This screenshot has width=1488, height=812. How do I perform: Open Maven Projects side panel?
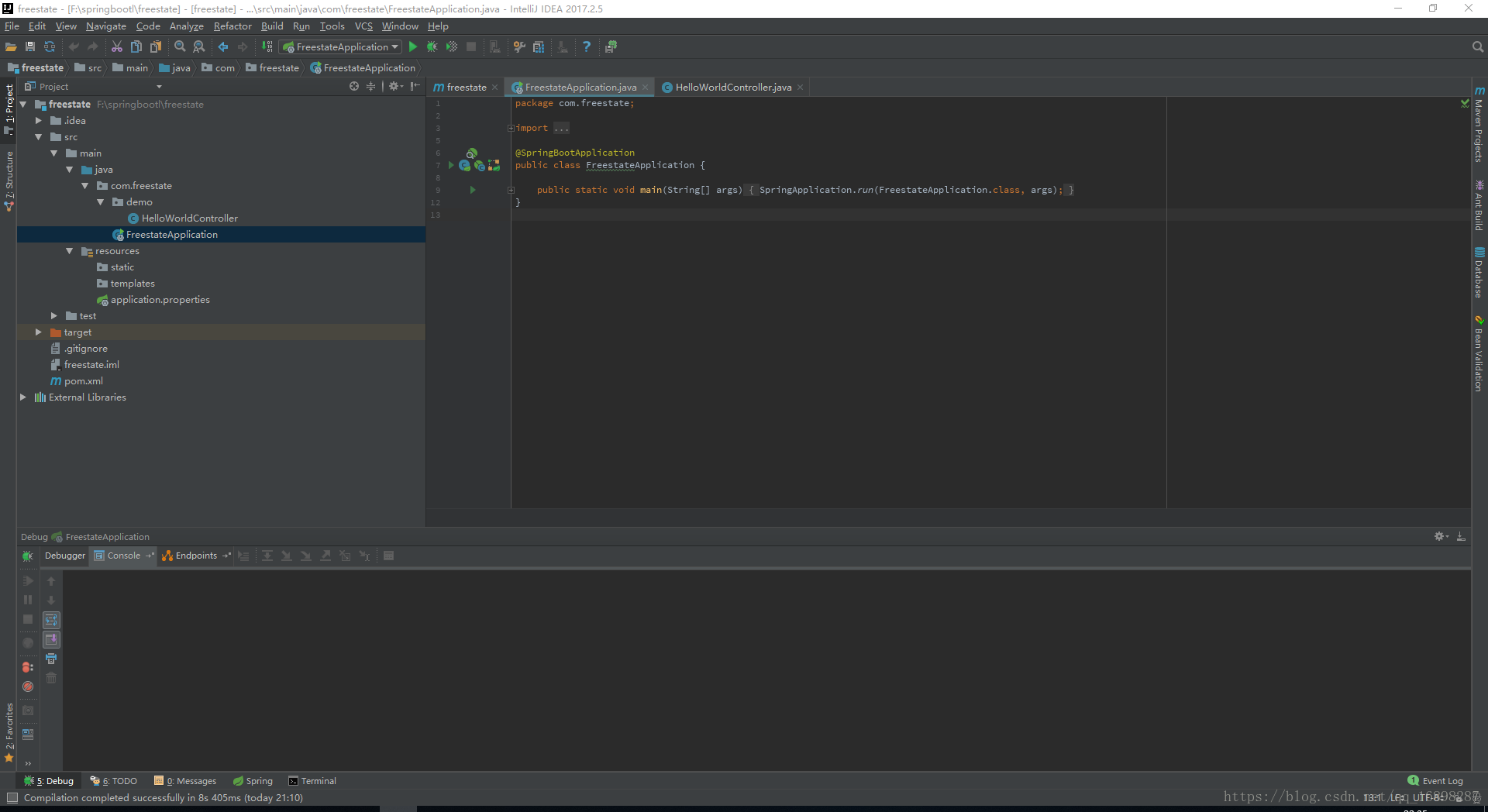[x=1479, y=124]
